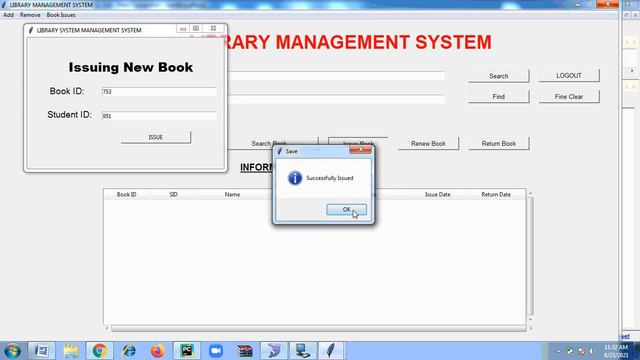Click the volume icon in system tray
This screenshot has height=360, width=640.
[591, 351]
